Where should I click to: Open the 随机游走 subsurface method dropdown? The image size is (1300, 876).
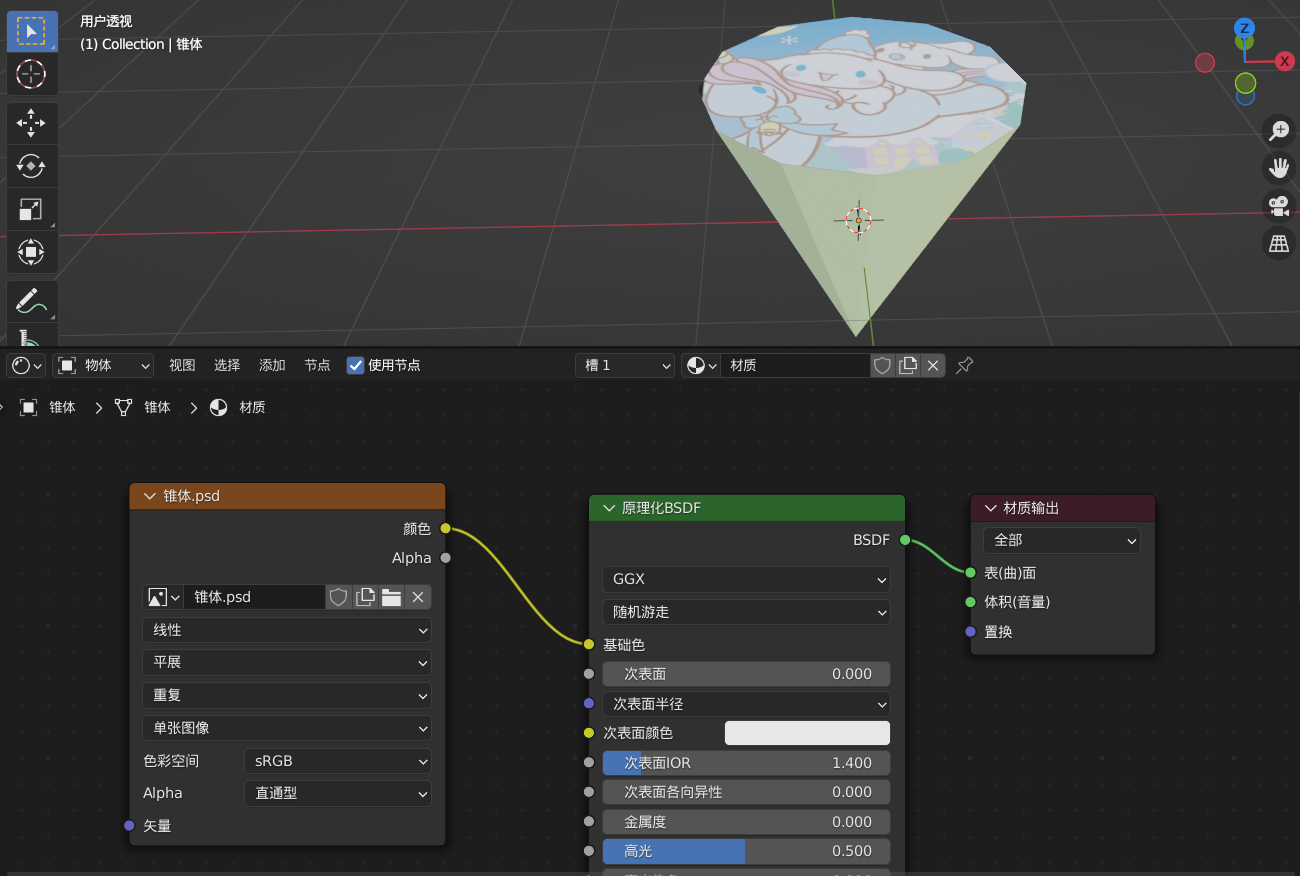(x=746, y=612)
